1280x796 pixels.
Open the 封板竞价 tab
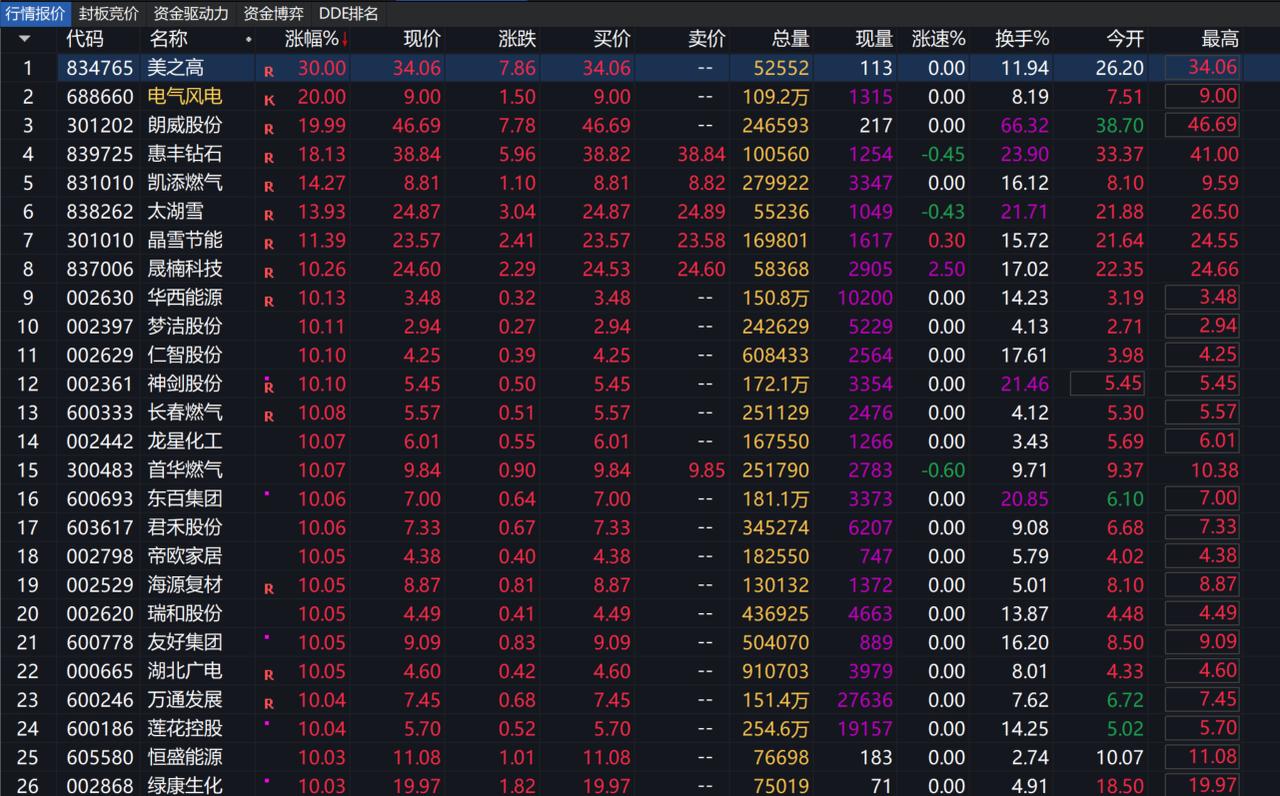109,13
